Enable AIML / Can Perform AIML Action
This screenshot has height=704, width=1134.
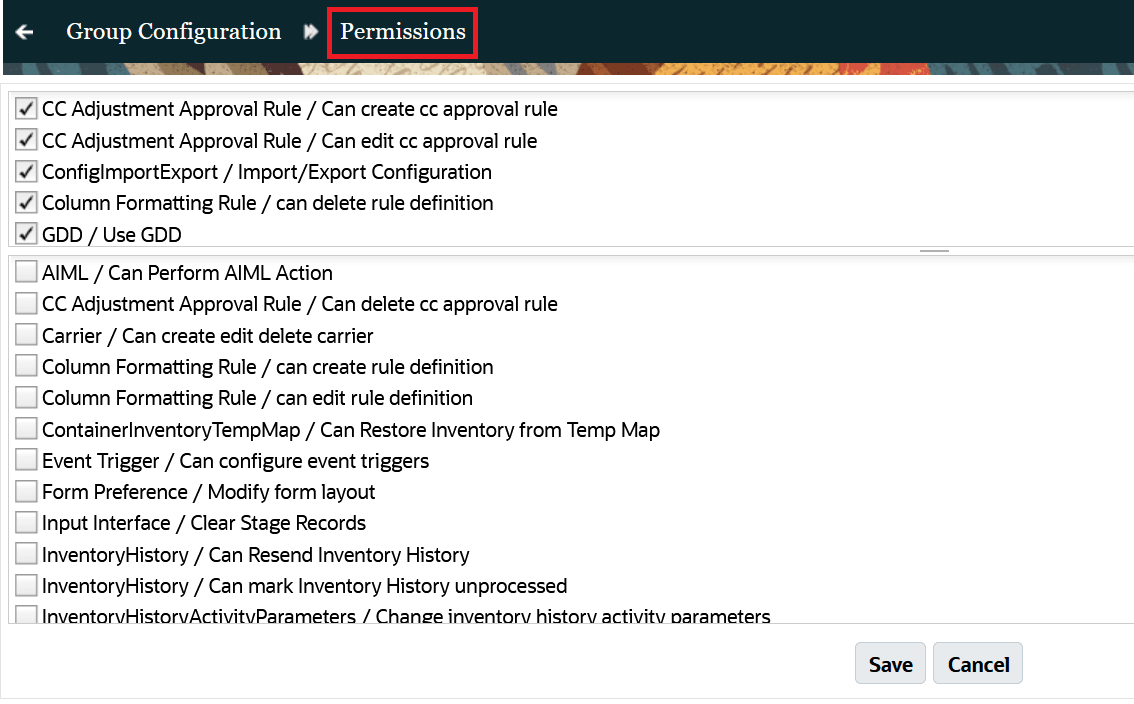coord(26,271)
